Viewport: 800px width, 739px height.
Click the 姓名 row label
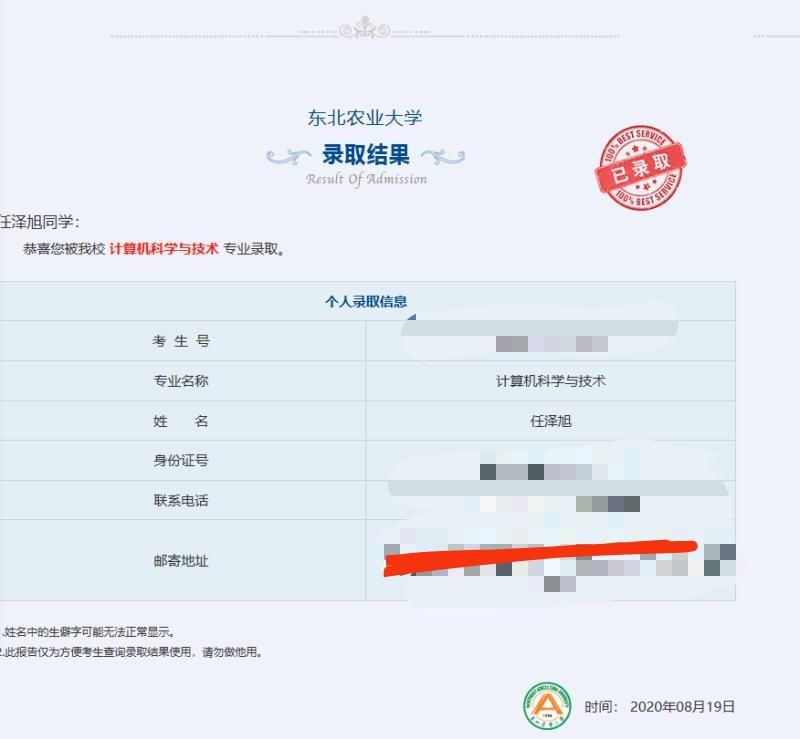click(181, 421)
